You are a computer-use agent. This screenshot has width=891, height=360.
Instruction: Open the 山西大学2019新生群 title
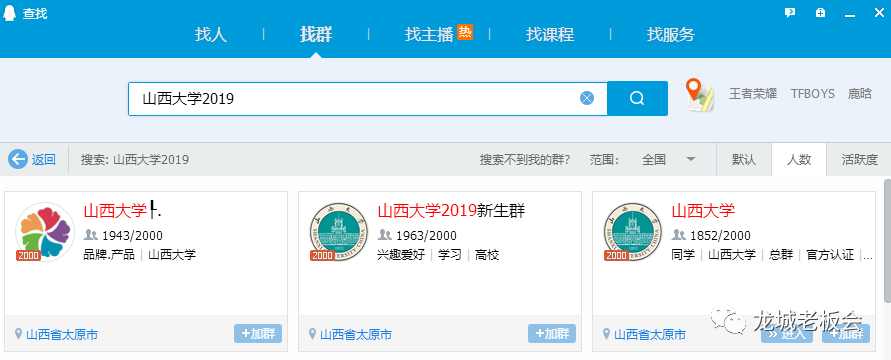coord(451,211)
